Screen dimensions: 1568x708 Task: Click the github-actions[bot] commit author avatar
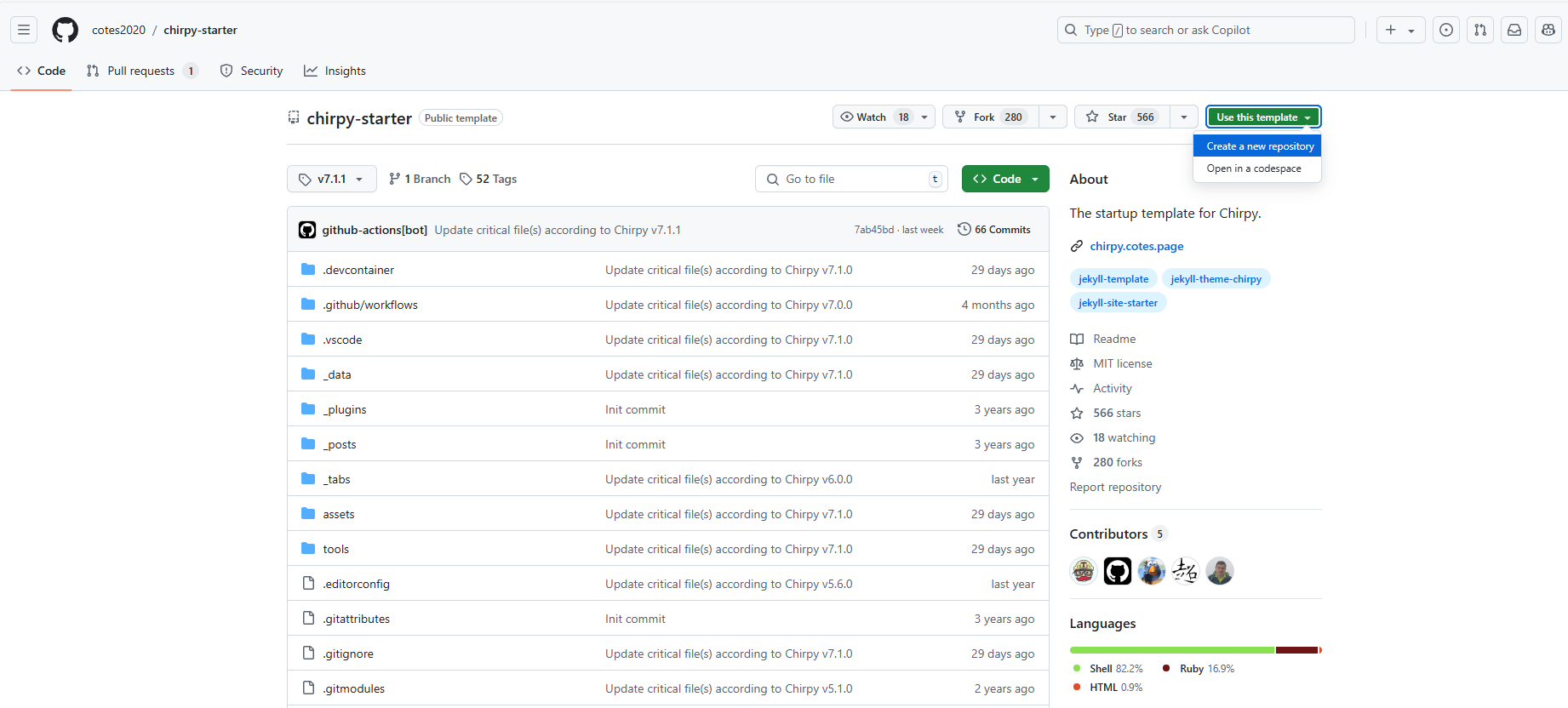coord(307,230)
